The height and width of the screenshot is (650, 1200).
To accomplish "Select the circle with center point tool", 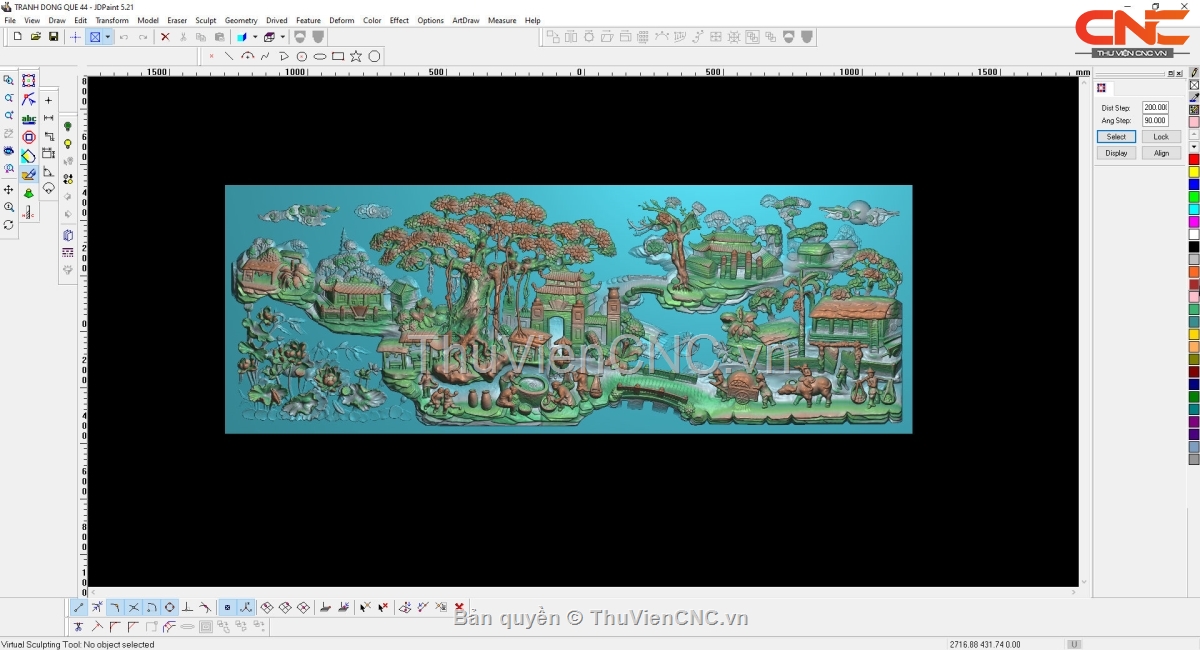I will (302, 56).
